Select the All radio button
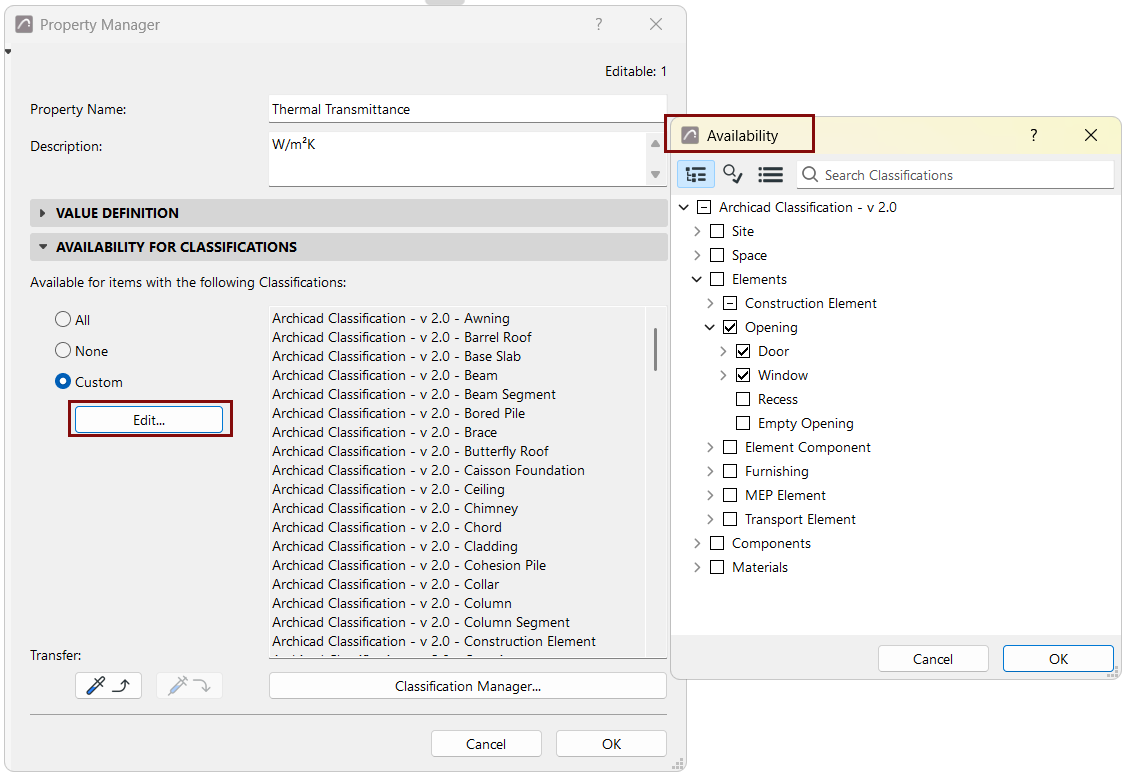Screen dimensions: 1127x774 63,319
